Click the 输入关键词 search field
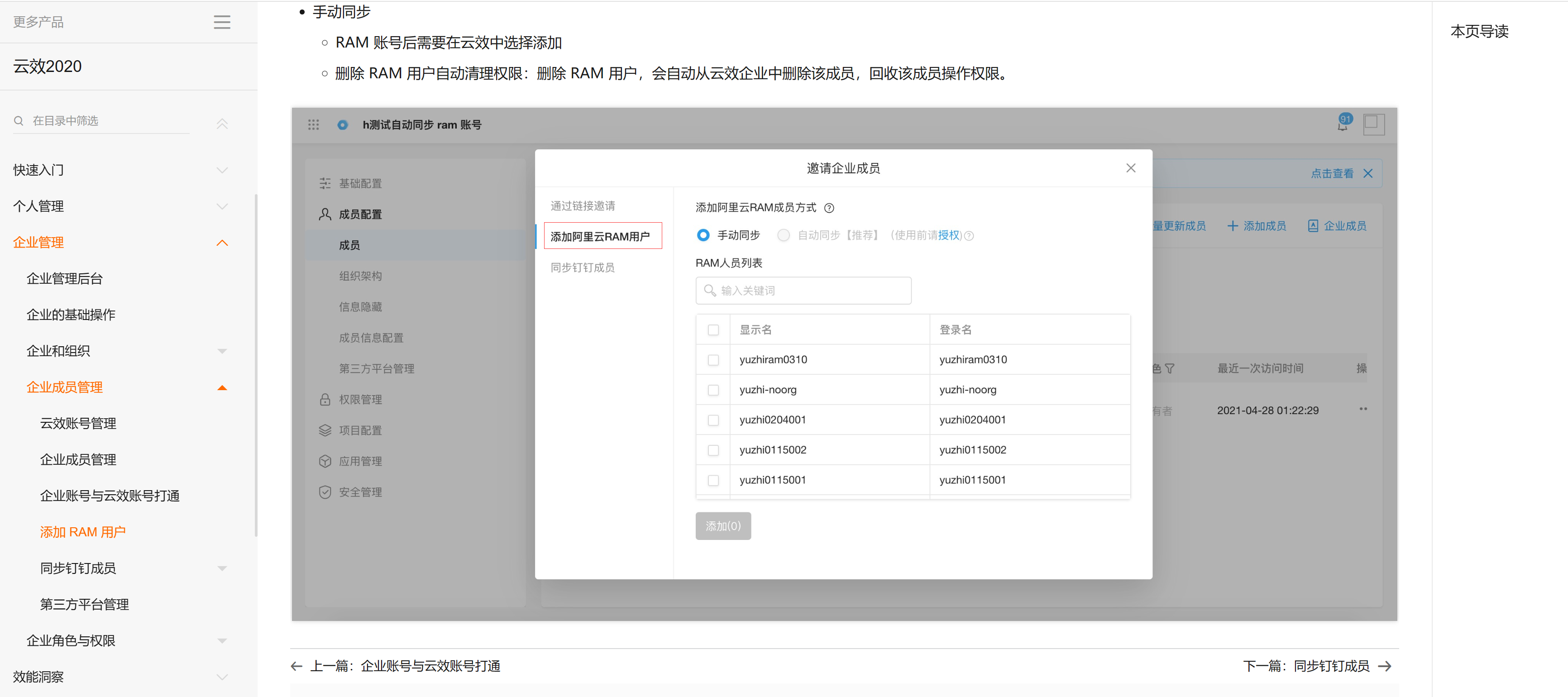 803,291
